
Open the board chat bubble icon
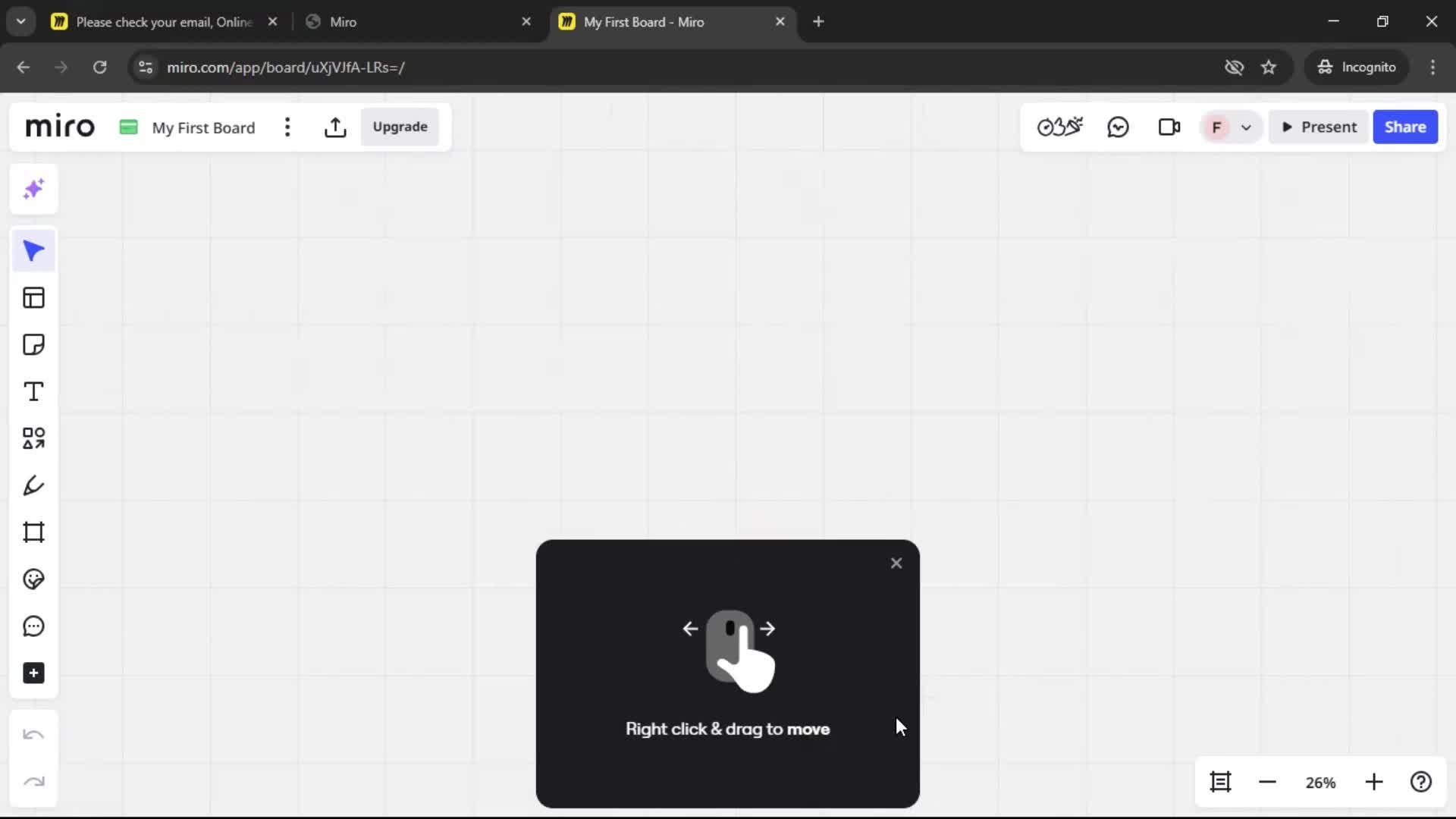point(1118,127)
